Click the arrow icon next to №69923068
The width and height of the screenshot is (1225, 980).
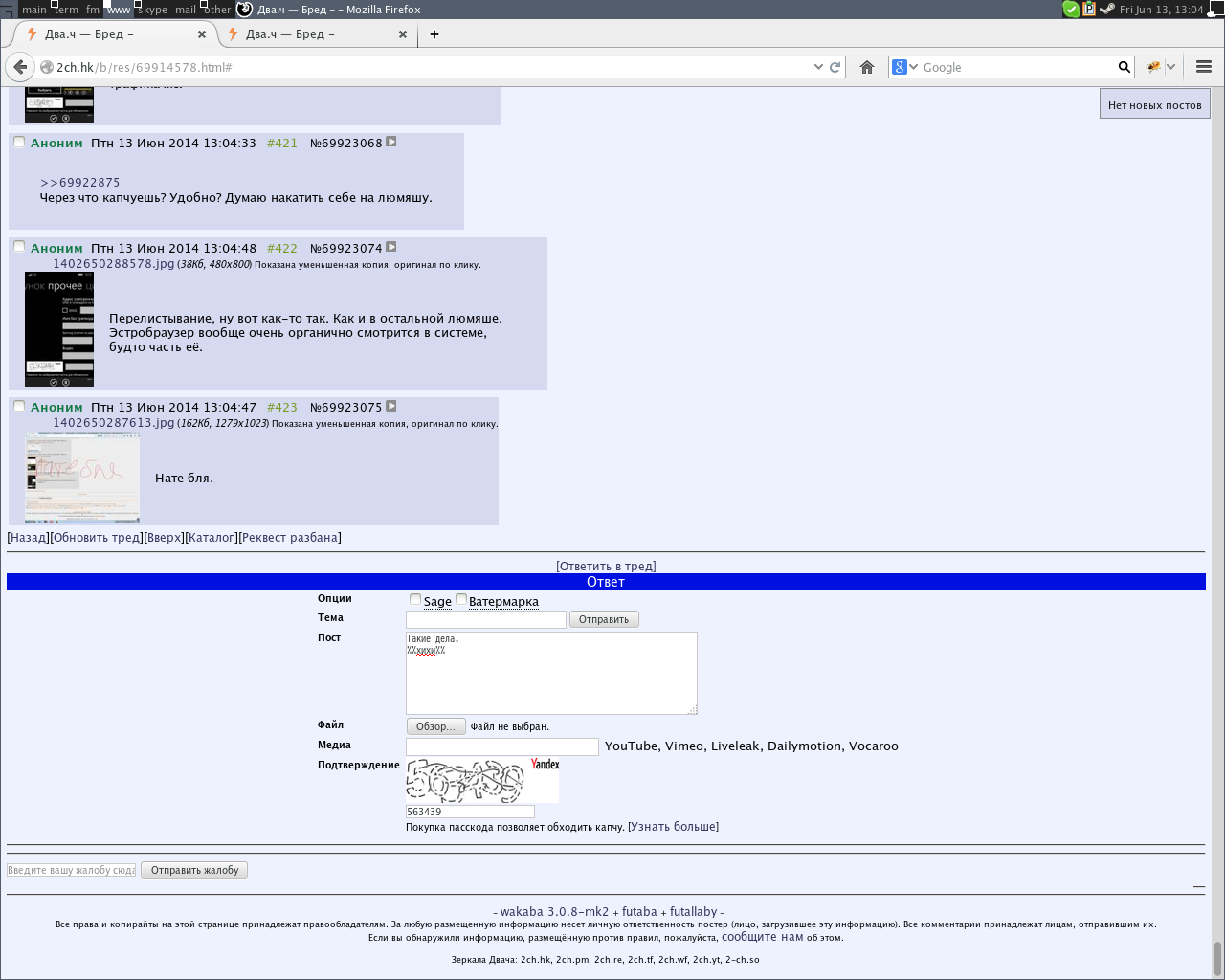391,142
